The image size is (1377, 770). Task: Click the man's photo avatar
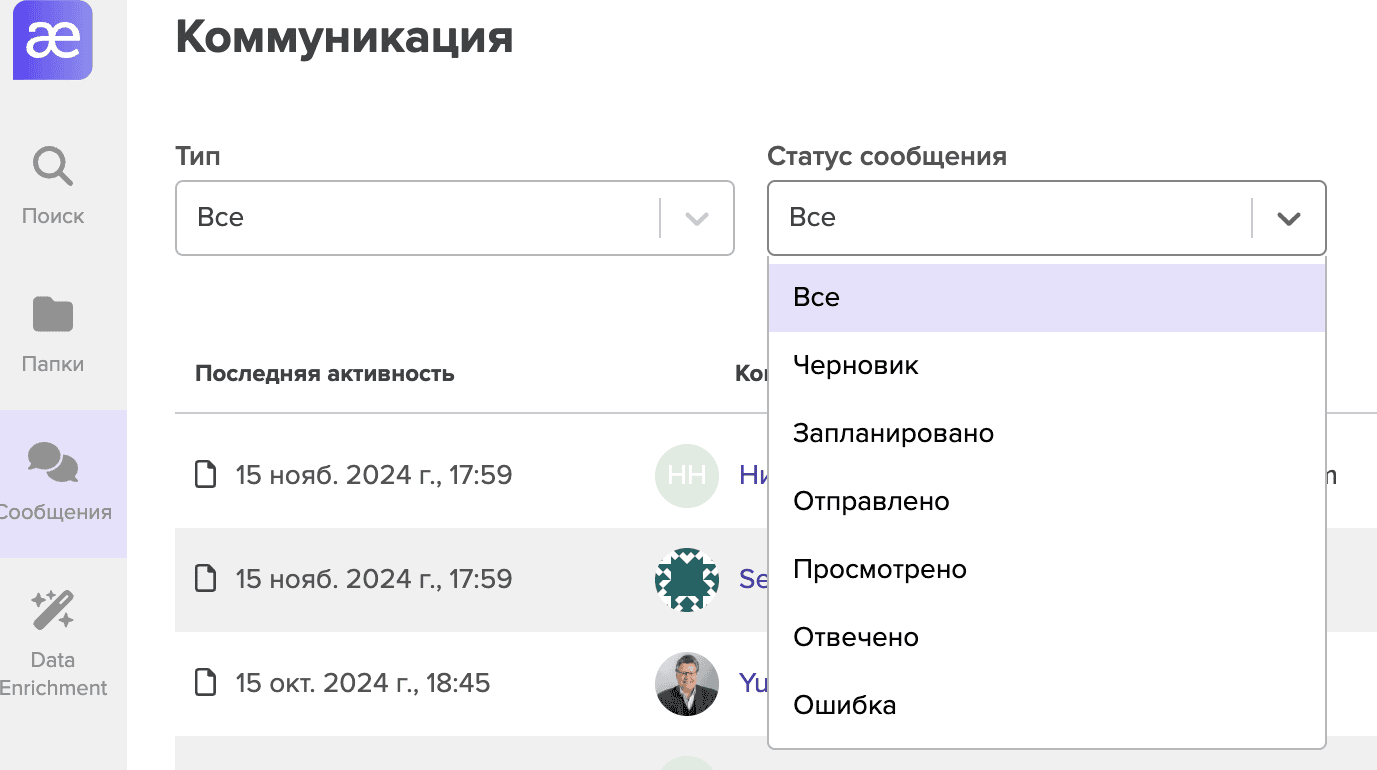(686, 683)
